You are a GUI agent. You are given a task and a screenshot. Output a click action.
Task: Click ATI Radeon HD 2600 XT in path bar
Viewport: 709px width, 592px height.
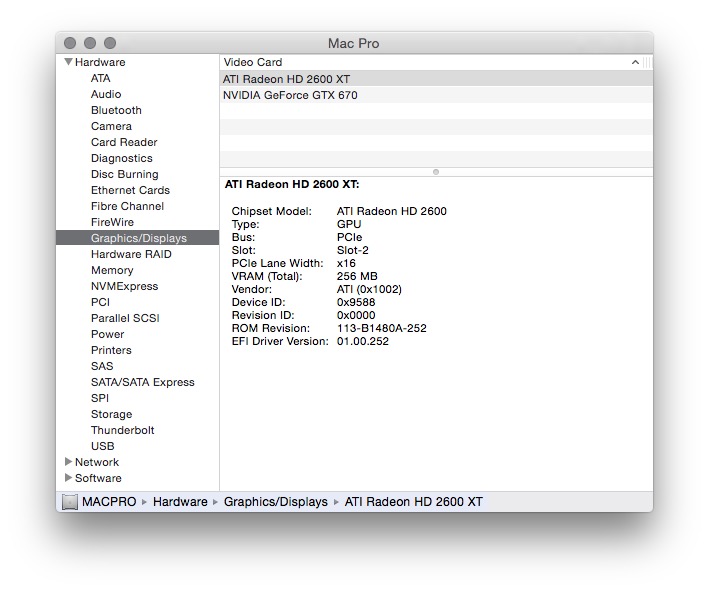414,502
